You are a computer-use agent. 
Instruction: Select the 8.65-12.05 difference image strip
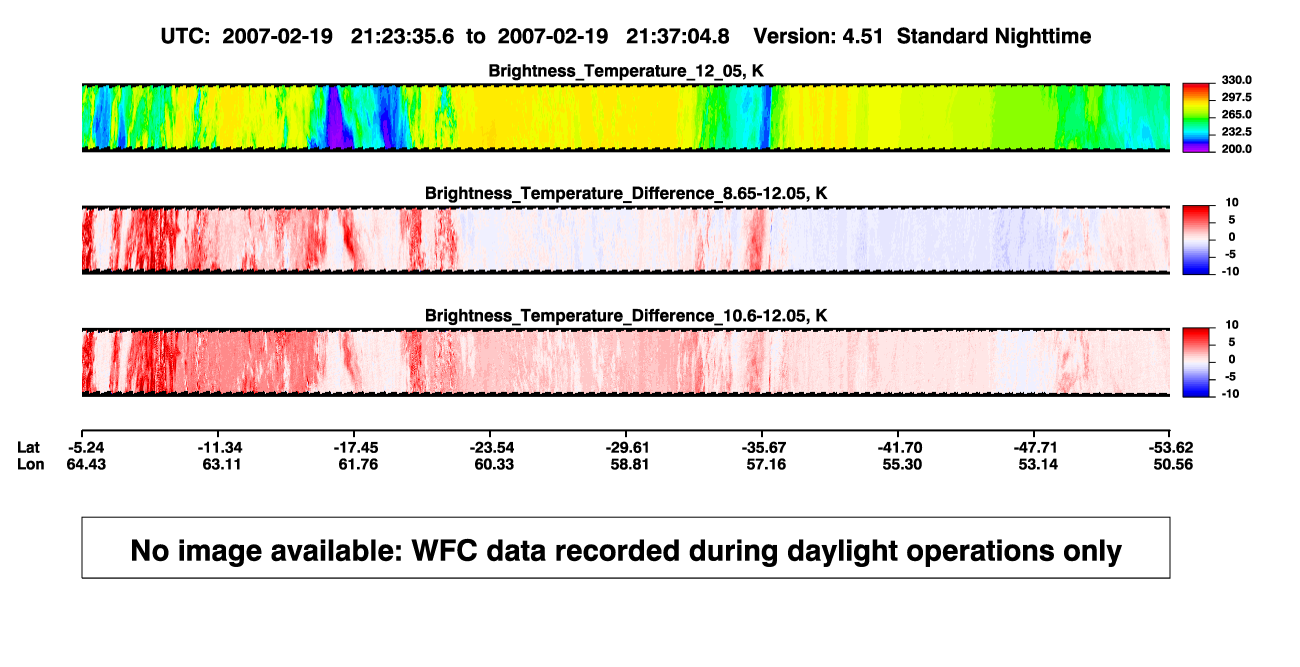point(626,240)
